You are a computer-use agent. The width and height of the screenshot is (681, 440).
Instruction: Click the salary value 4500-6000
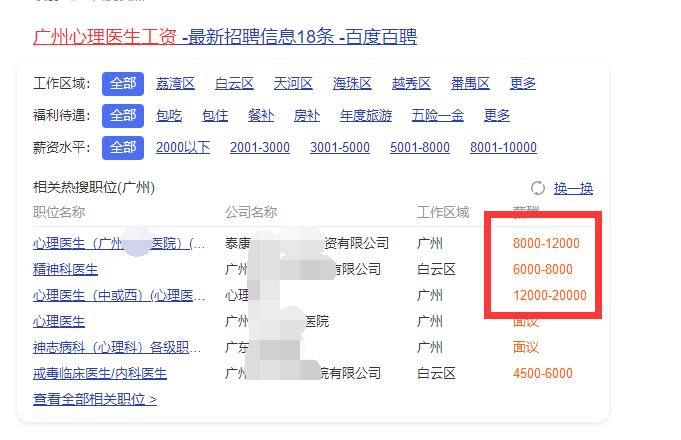click(542, 374)
